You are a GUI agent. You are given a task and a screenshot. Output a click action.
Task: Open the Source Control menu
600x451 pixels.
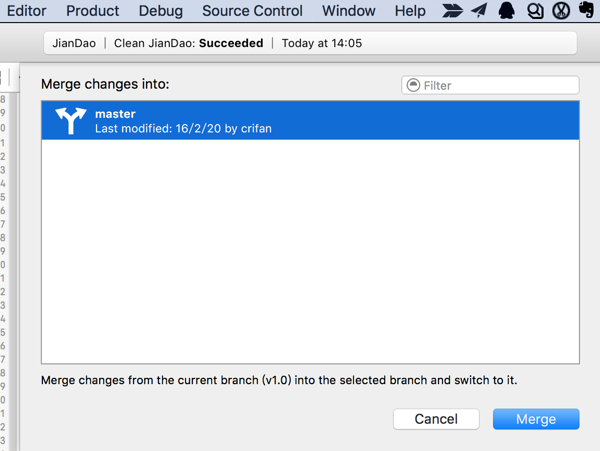coord(252,11)
